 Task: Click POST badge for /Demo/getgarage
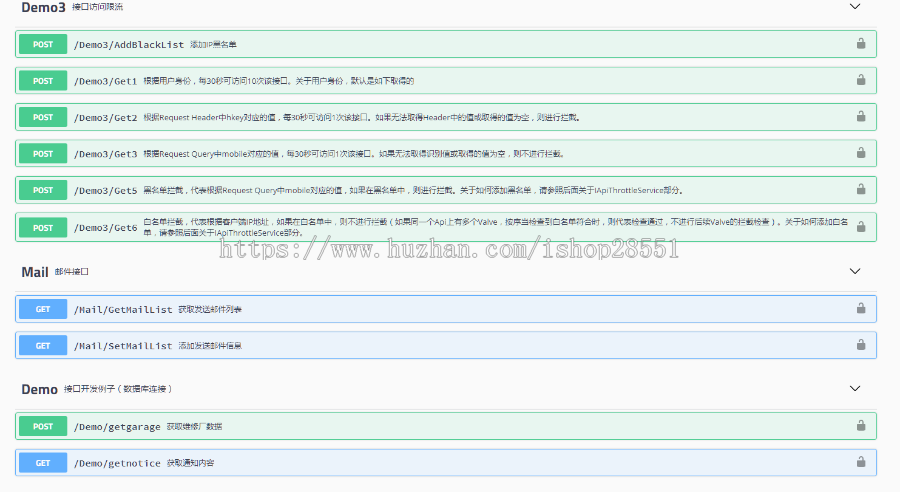(x=43, y=427)
